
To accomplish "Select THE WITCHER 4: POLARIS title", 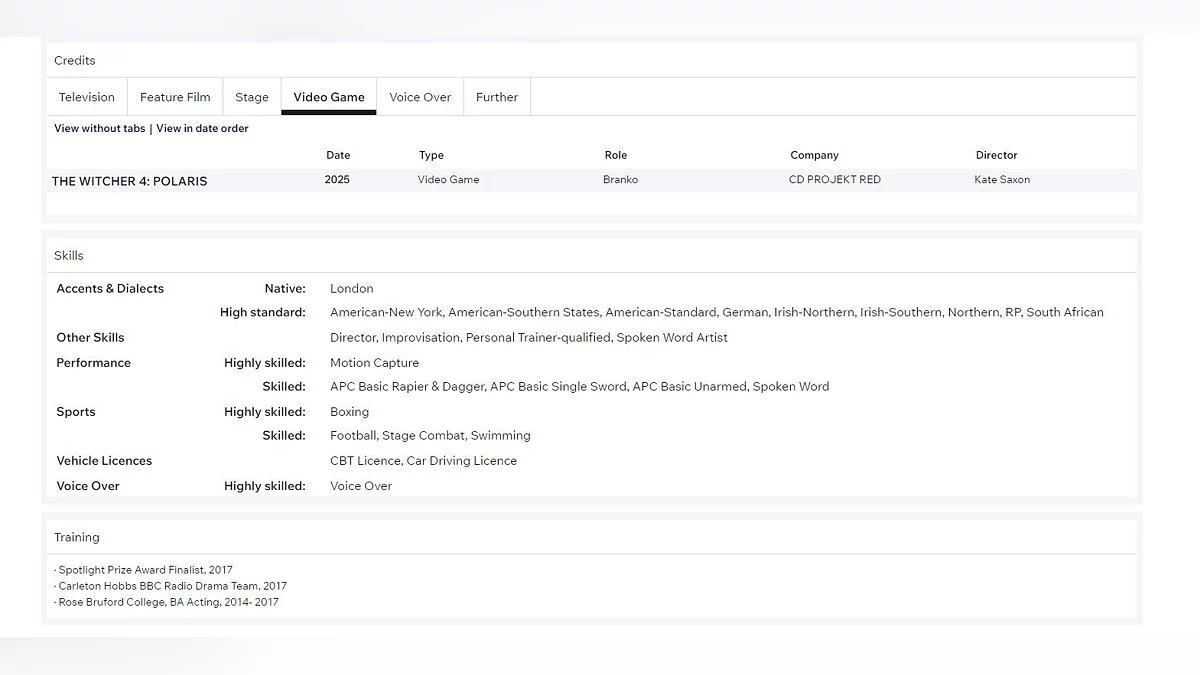I will (x=130, y=181).
